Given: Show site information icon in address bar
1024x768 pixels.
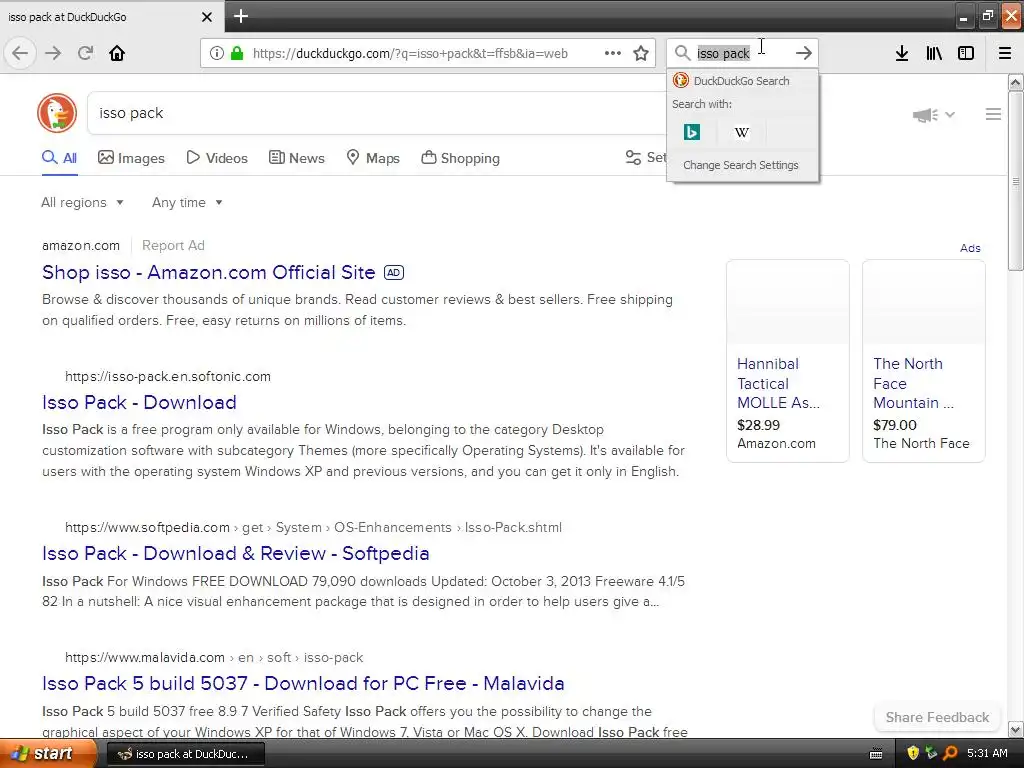Looking at the screenshot, I should coord(217,53).
